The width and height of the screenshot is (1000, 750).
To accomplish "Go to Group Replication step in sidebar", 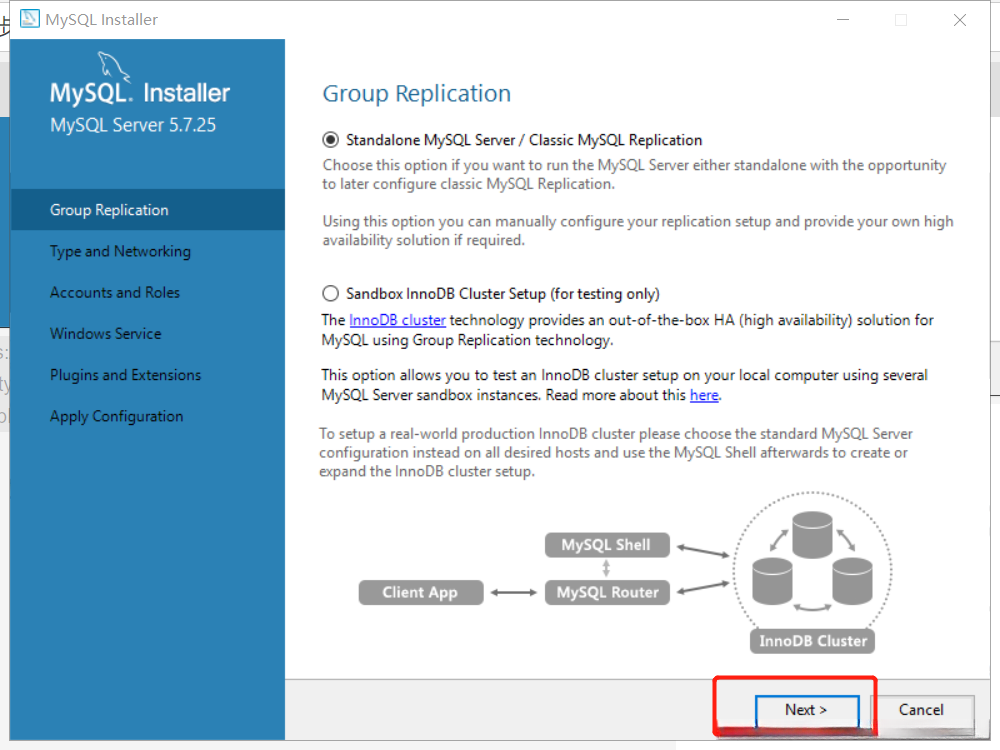I will [147, 210].
